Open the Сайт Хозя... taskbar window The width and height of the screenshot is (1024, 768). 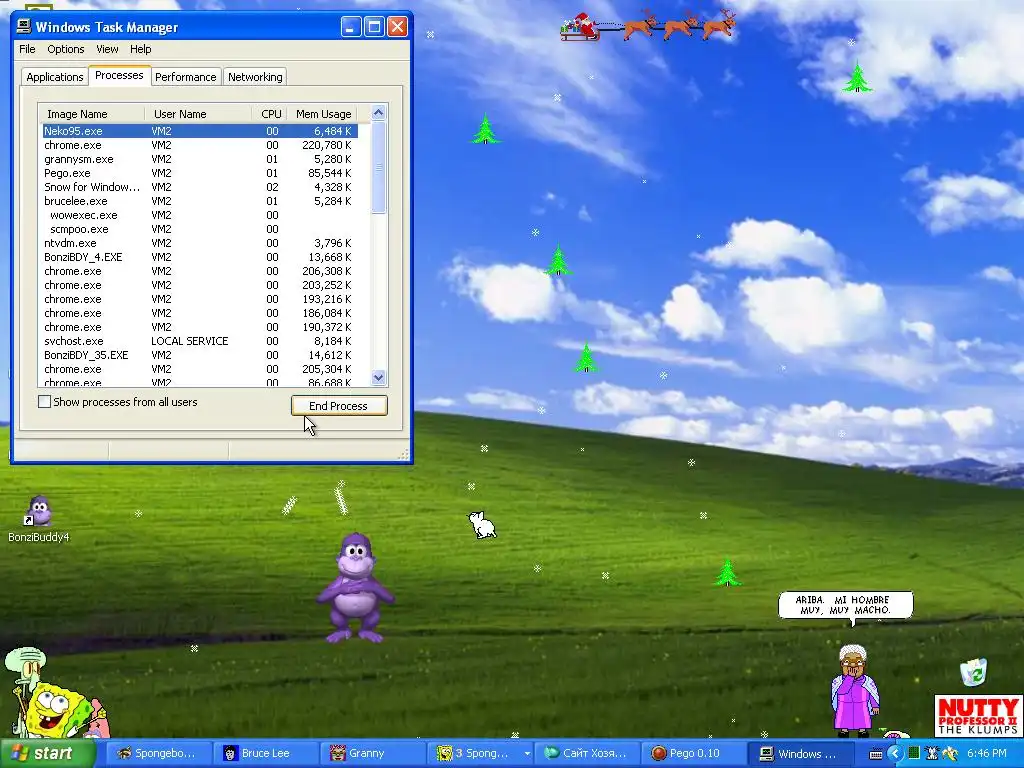(588, 754)
